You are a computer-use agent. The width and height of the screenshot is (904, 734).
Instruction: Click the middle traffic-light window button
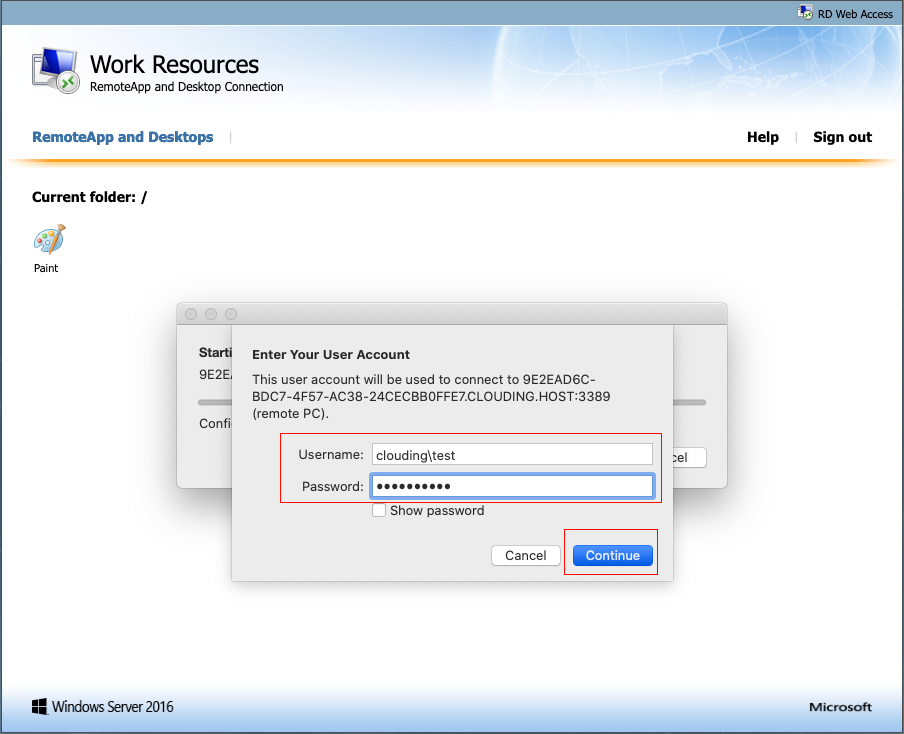tap(211, 314)
